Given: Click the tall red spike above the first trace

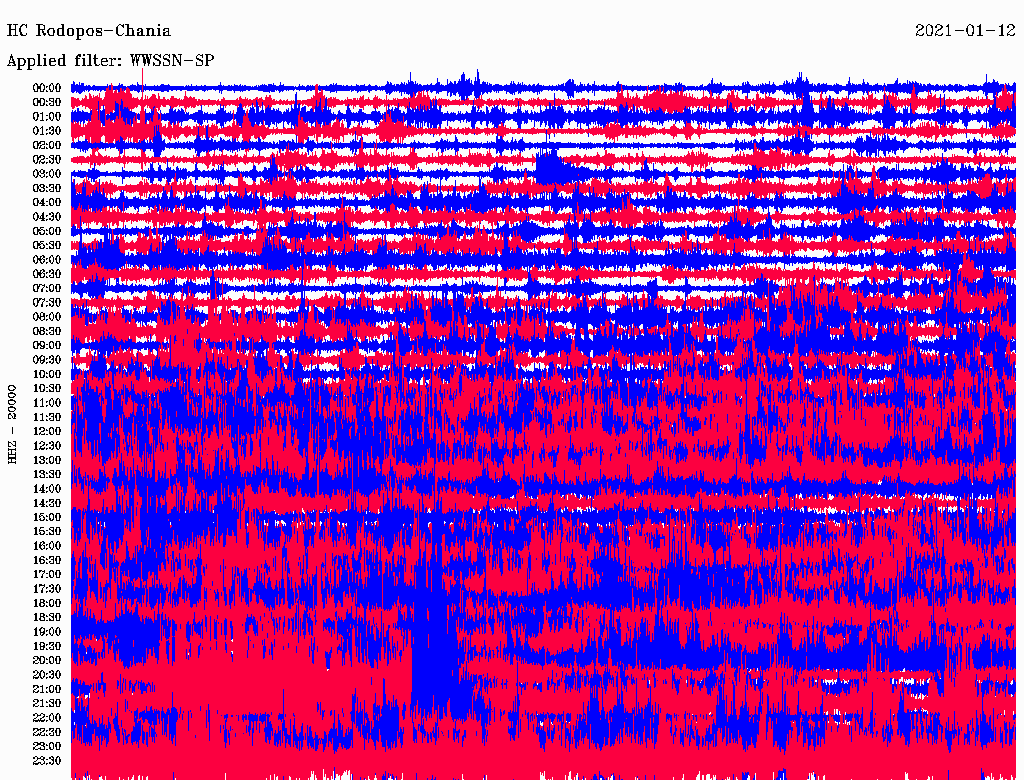Looking at the screenshot, I should pyautogui.click(x=143, y=76).
